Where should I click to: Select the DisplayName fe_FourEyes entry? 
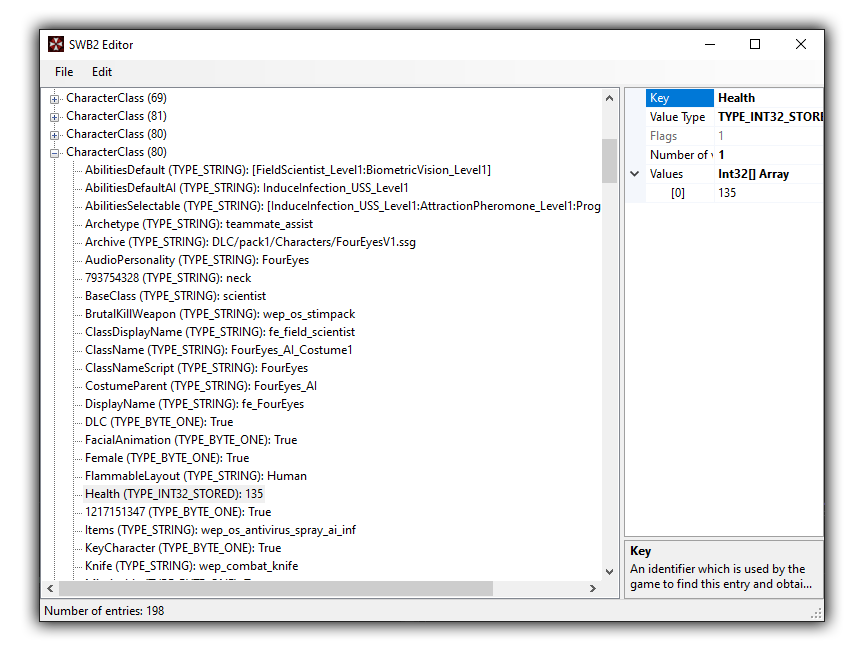pyautogui.click(x=194, y=404)
